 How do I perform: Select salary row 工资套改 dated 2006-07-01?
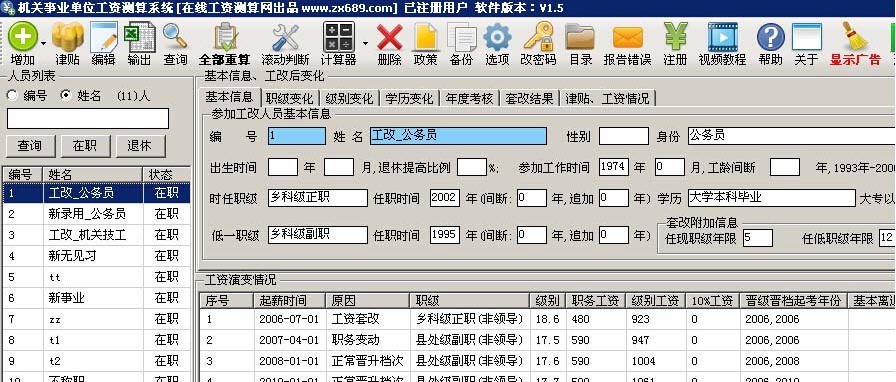tap(547, 319)
